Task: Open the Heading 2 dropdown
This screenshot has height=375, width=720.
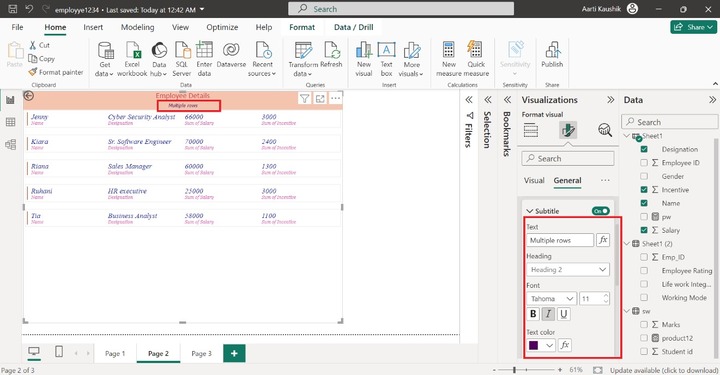Action: click(568, 269)
